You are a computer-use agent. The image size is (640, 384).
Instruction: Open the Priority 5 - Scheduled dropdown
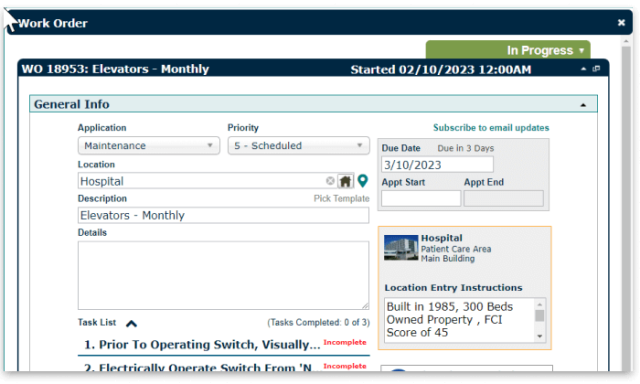coord(298,146)
